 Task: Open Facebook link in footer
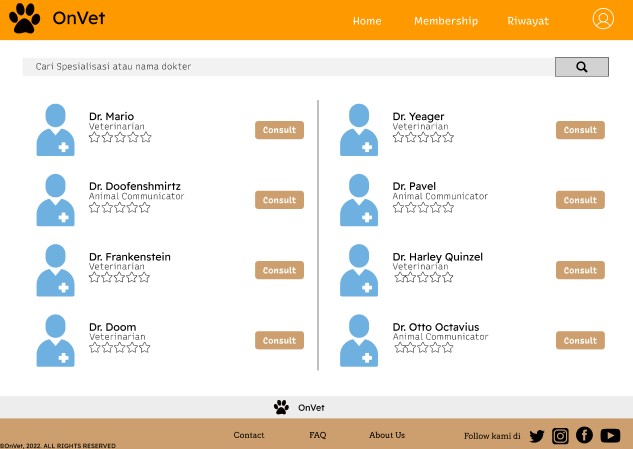[x=584, y=435]
